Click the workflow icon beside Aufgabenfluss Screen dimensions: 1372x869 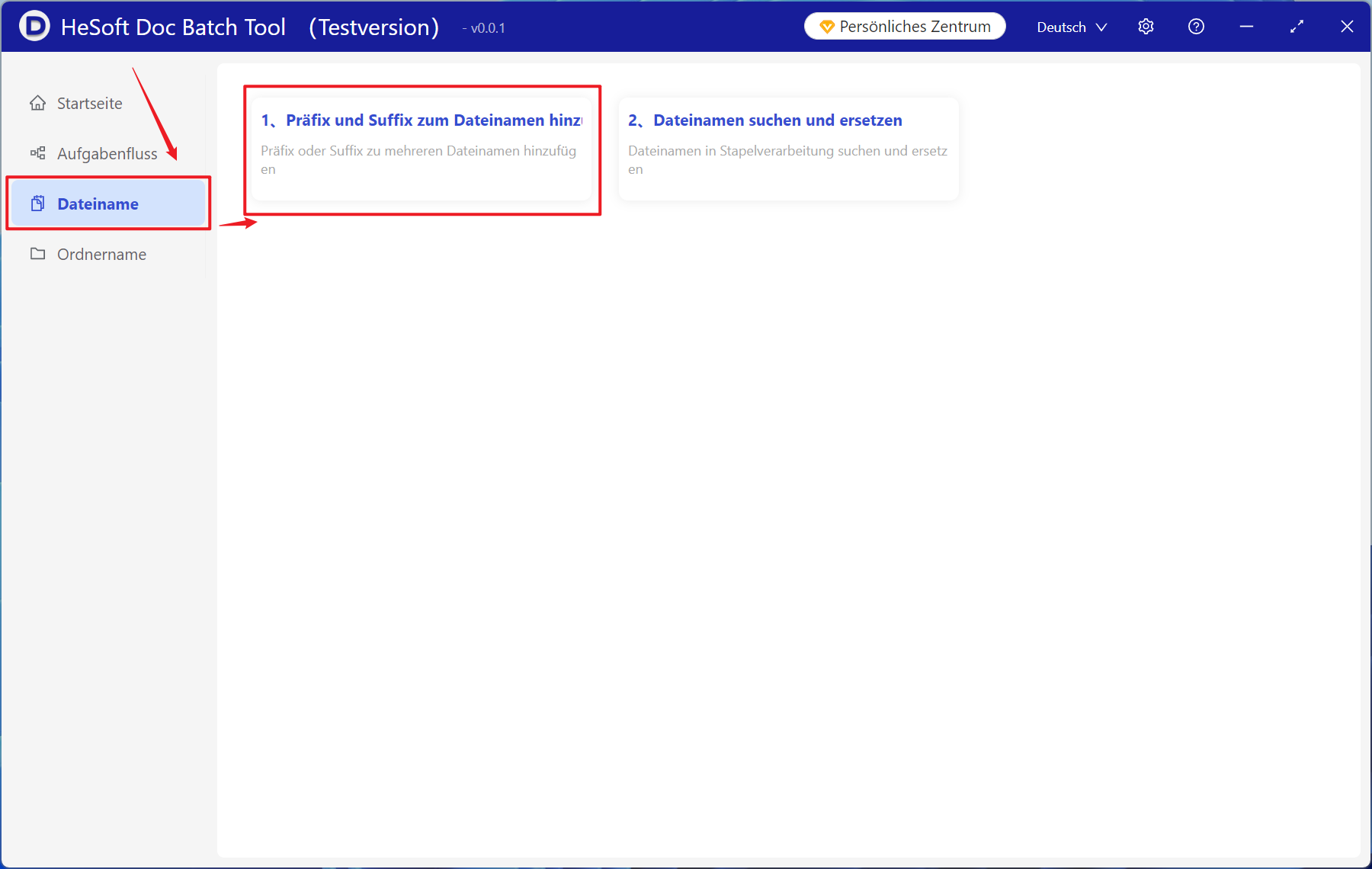click(x=37, y=153)
